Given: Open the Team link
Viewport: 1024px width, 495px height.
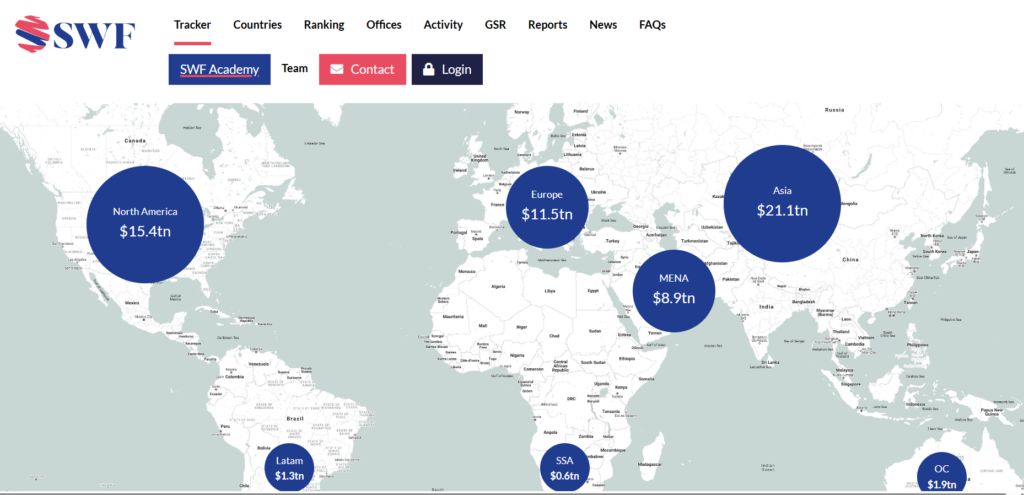Looking at the screenshot, I should 295,69.
